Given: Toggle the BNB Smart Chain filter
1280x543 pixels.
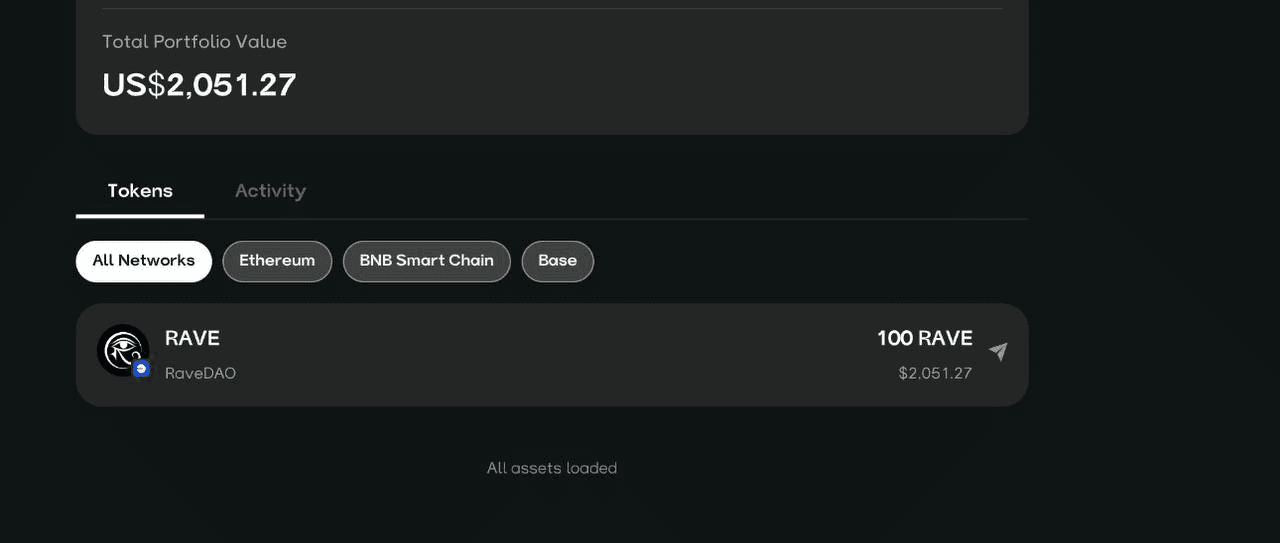Looking at the screenshot, I should (427, 261).
